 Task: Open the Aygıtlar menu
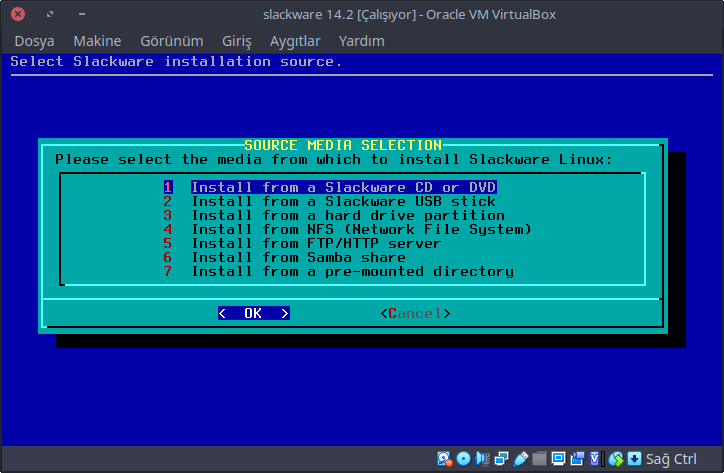(295, 41)
